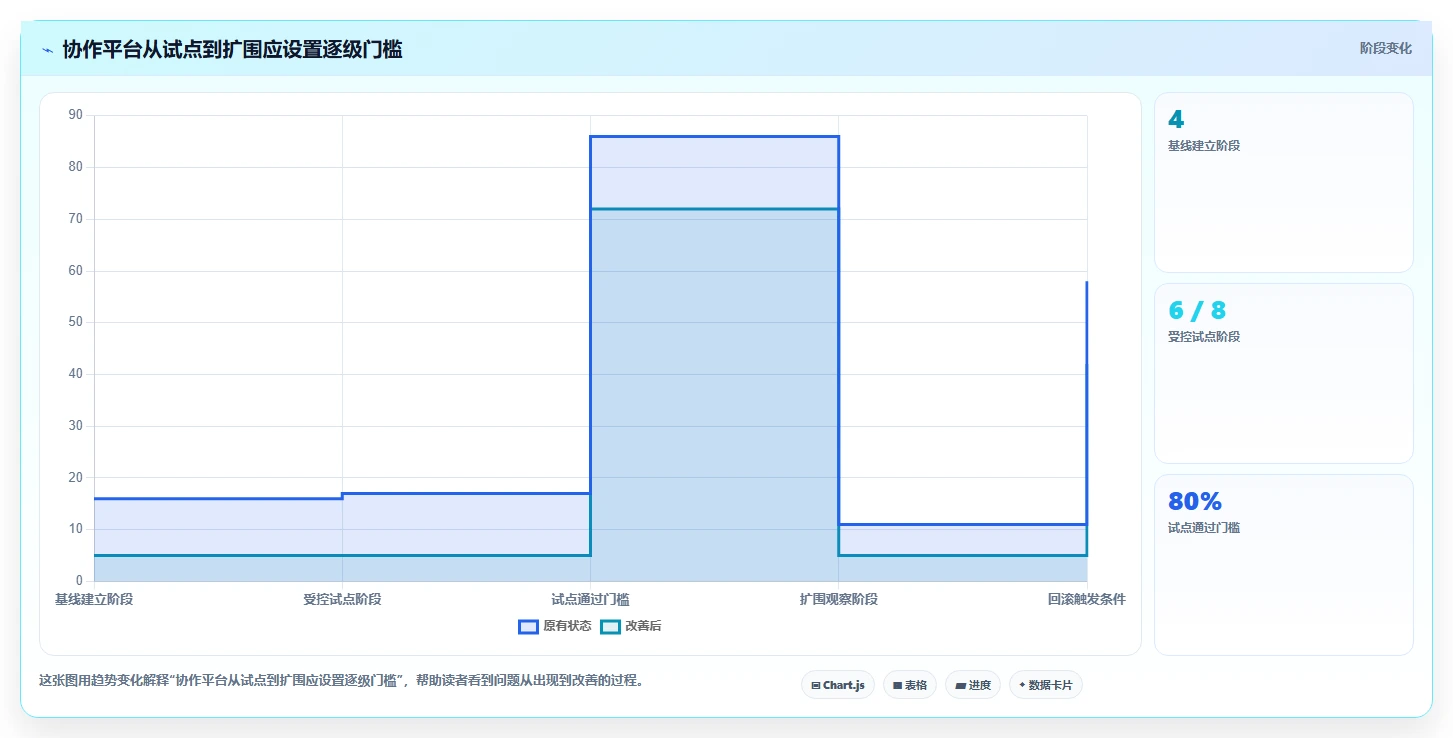Click the blue step line peak at 86
Viewport: 1453px width, 738px height.
pyautogui.click(x=714, y=136)
